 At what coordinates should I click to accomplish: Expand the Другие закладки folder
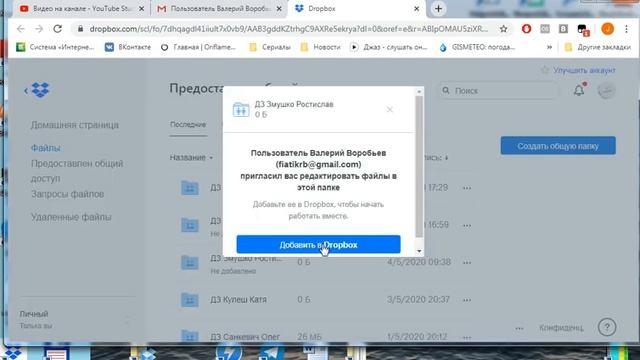pyautogui.click(x=598, y=47)
